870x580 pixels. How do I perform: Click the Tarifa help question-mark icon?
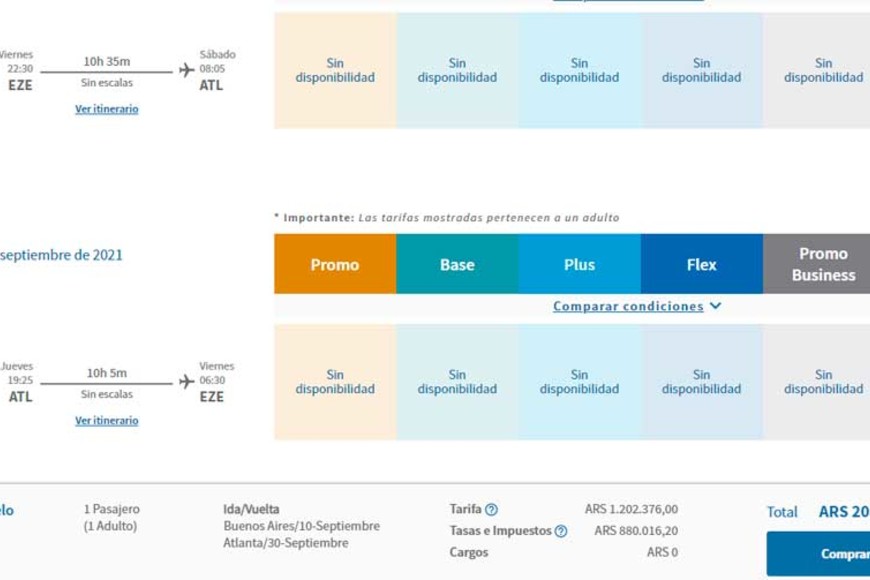(491, 510)
